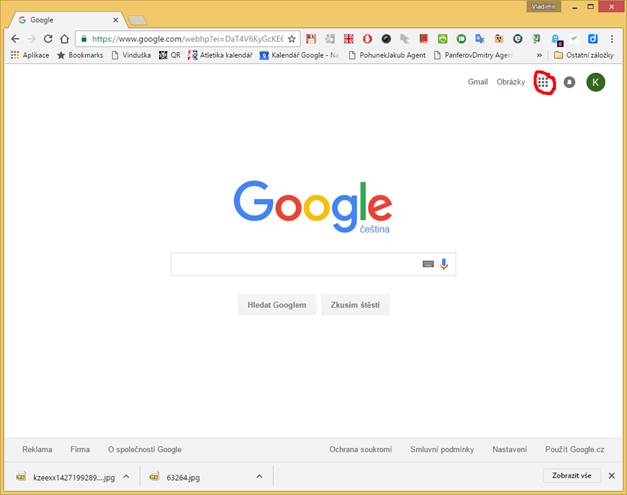
Task: Open the Obrázky images link
Action: [511, 82]
